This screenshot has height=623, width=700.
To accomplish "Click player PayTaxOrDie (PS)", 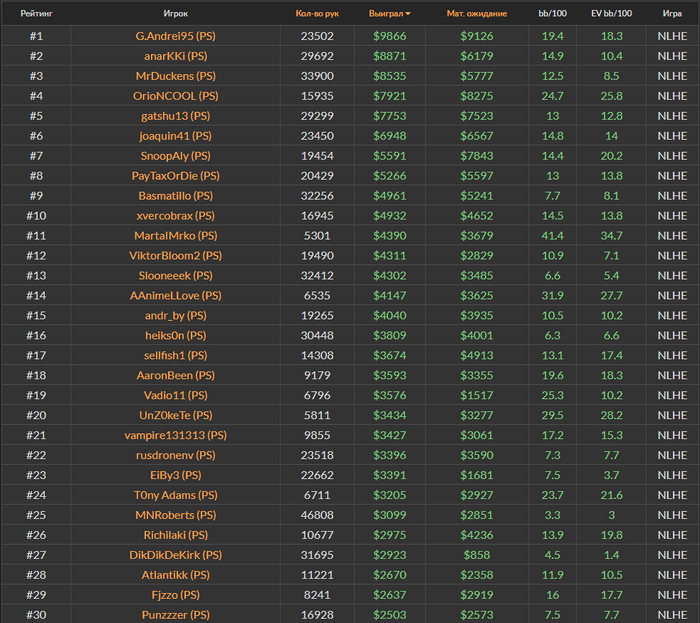I will pos(175,176).
